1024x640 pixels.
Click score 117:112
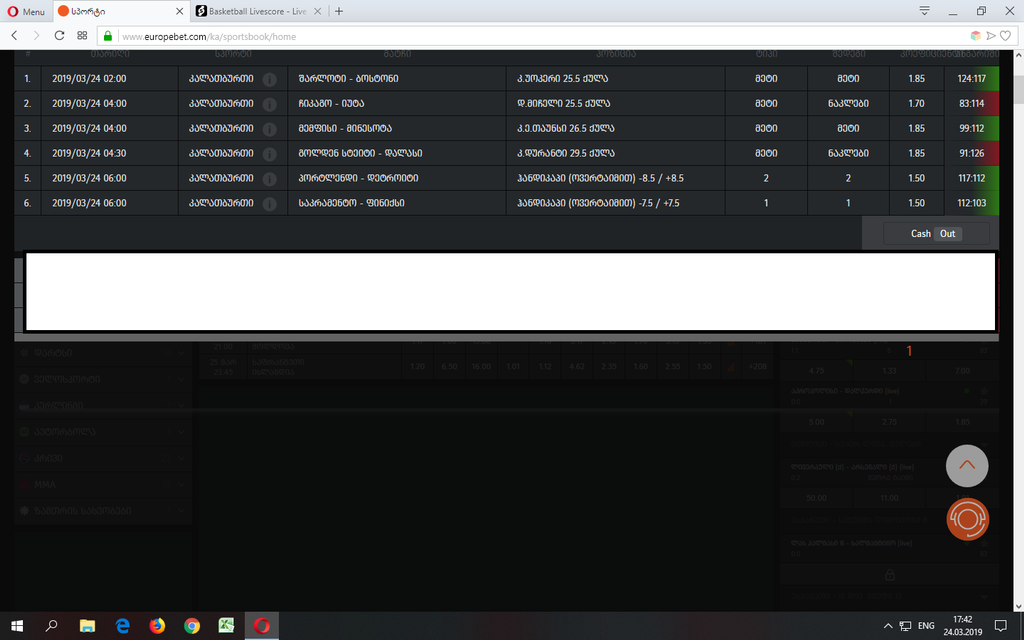pyautogui.click(x=972, y=178)
